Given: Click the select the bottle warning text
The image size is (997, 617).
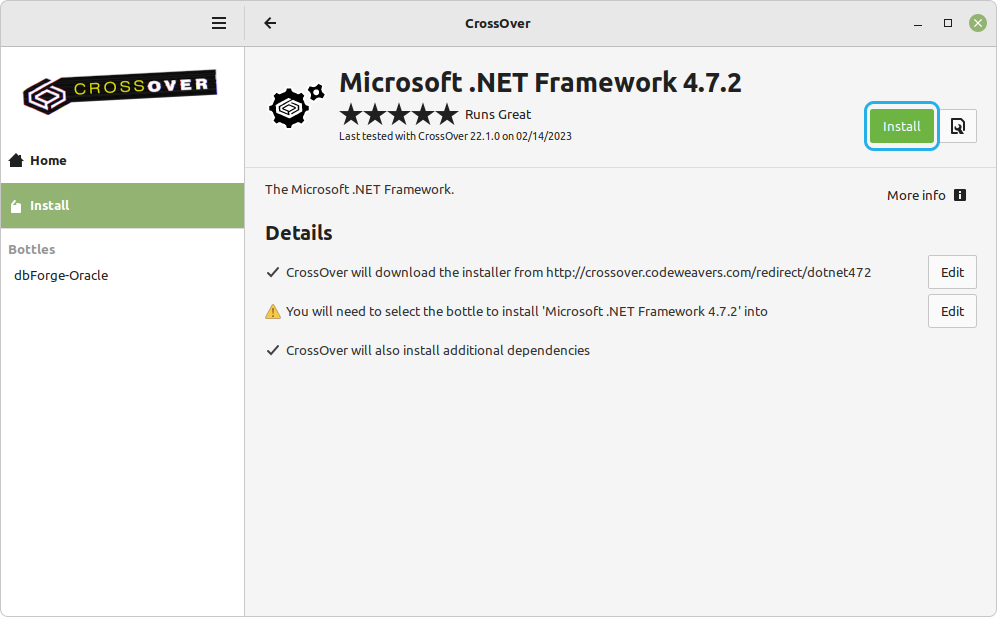Looking at the screenshot, I should tap(526, 312).
